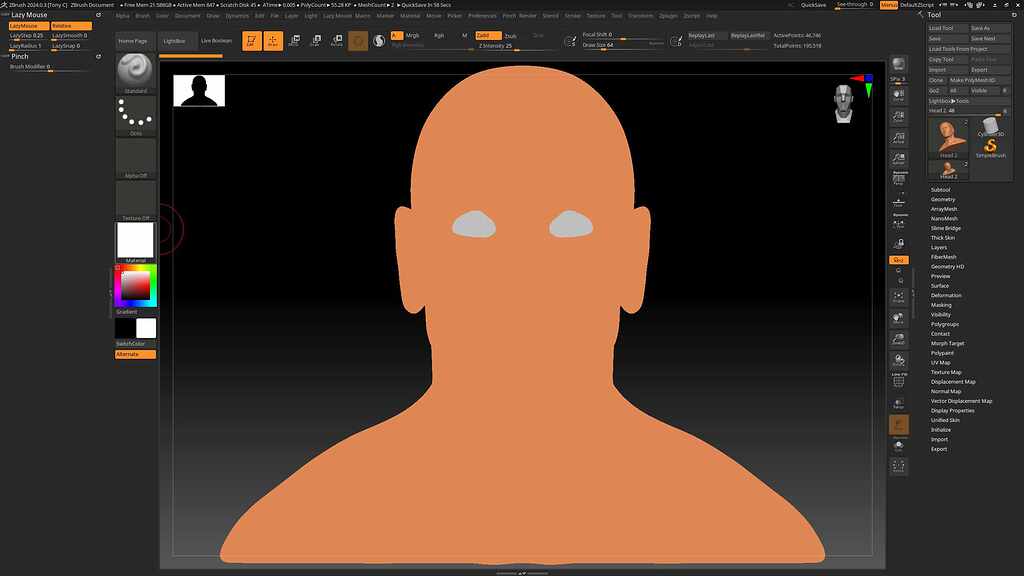Toggle the Mrgb paint mode
The width and height of the screenshot is (1024, 576).
[x=412, y=35]
